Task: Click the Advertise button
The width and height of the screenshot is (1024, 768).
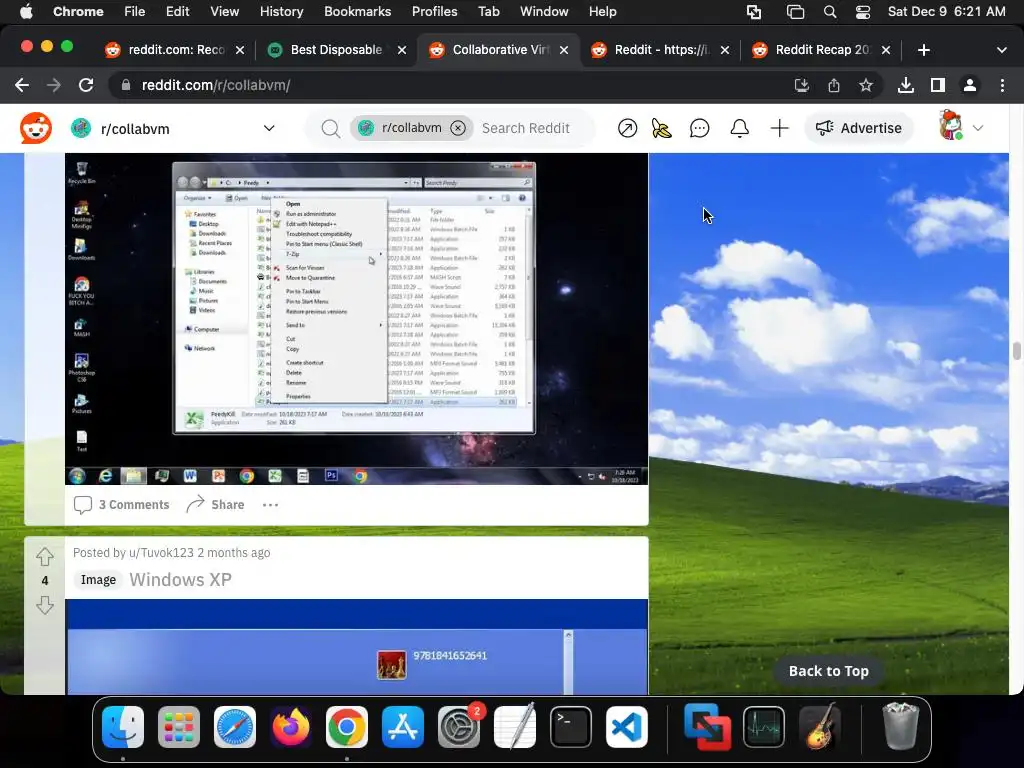Action: [859, 128]
